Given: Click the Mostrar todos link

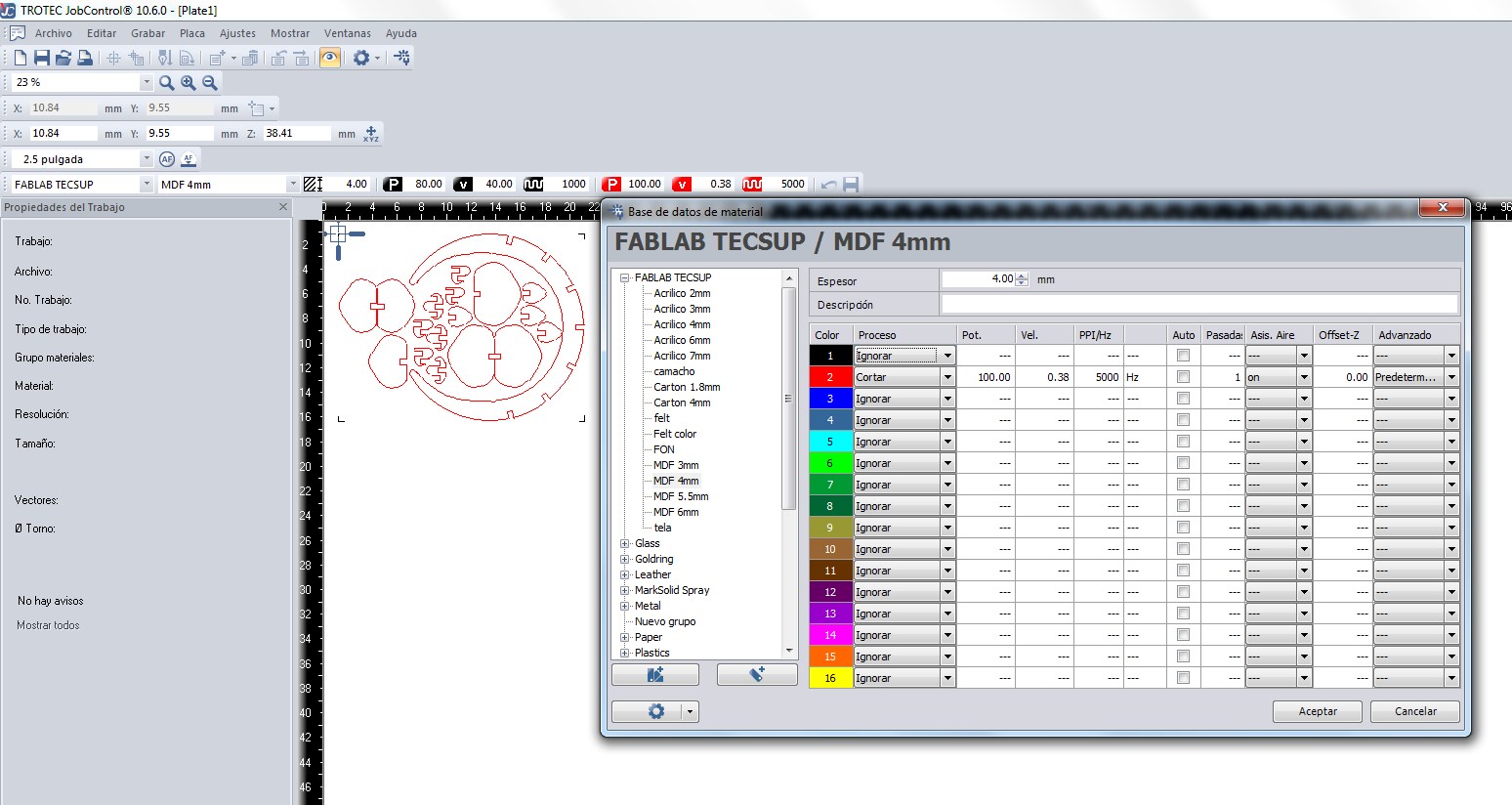Looking at the screenshot, I should pos(48,625).
